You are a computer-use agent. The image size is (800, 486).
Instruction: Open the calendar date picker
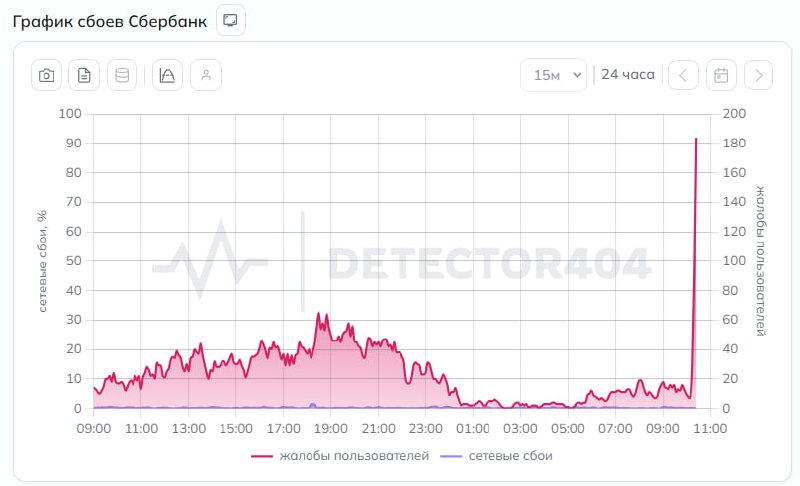721,75
